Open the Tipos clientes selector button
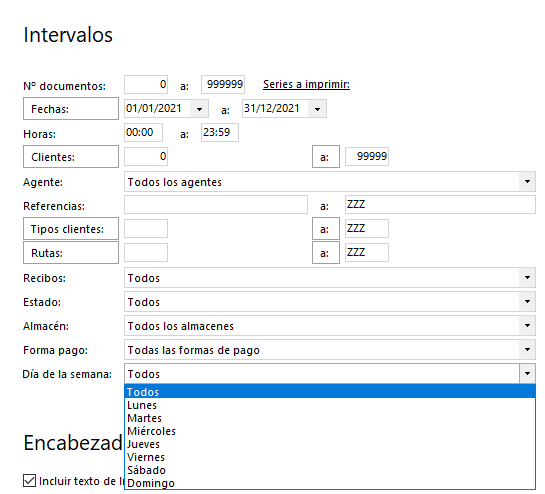 click(x=71, y=229)
